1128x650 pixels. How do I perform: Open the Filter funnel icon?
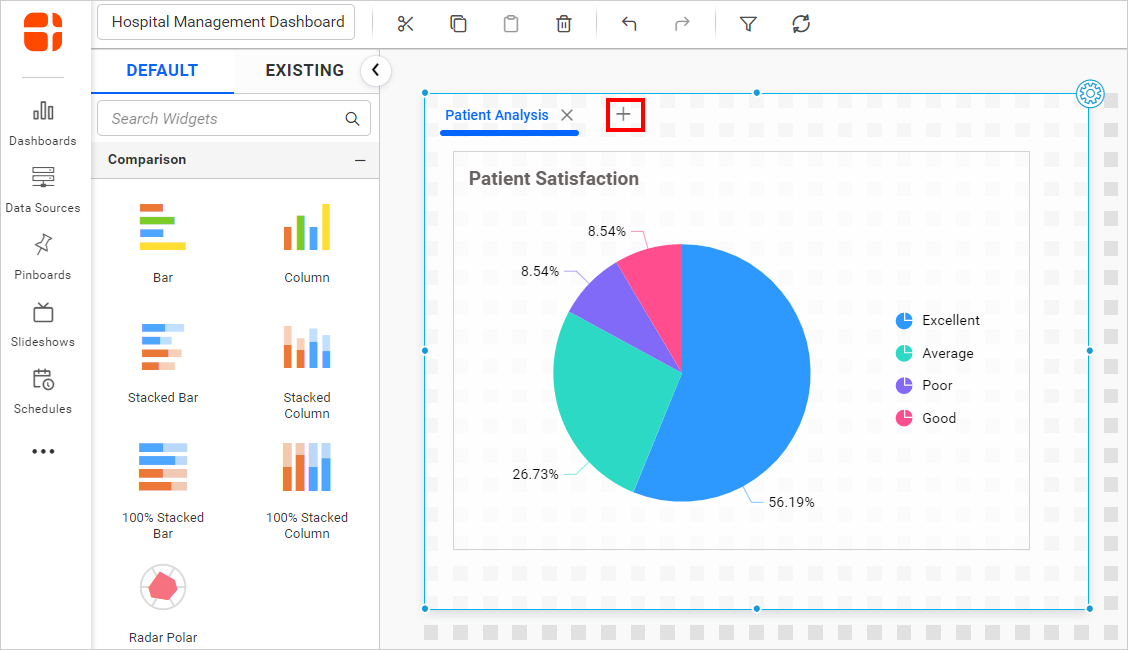pos(748,24)
